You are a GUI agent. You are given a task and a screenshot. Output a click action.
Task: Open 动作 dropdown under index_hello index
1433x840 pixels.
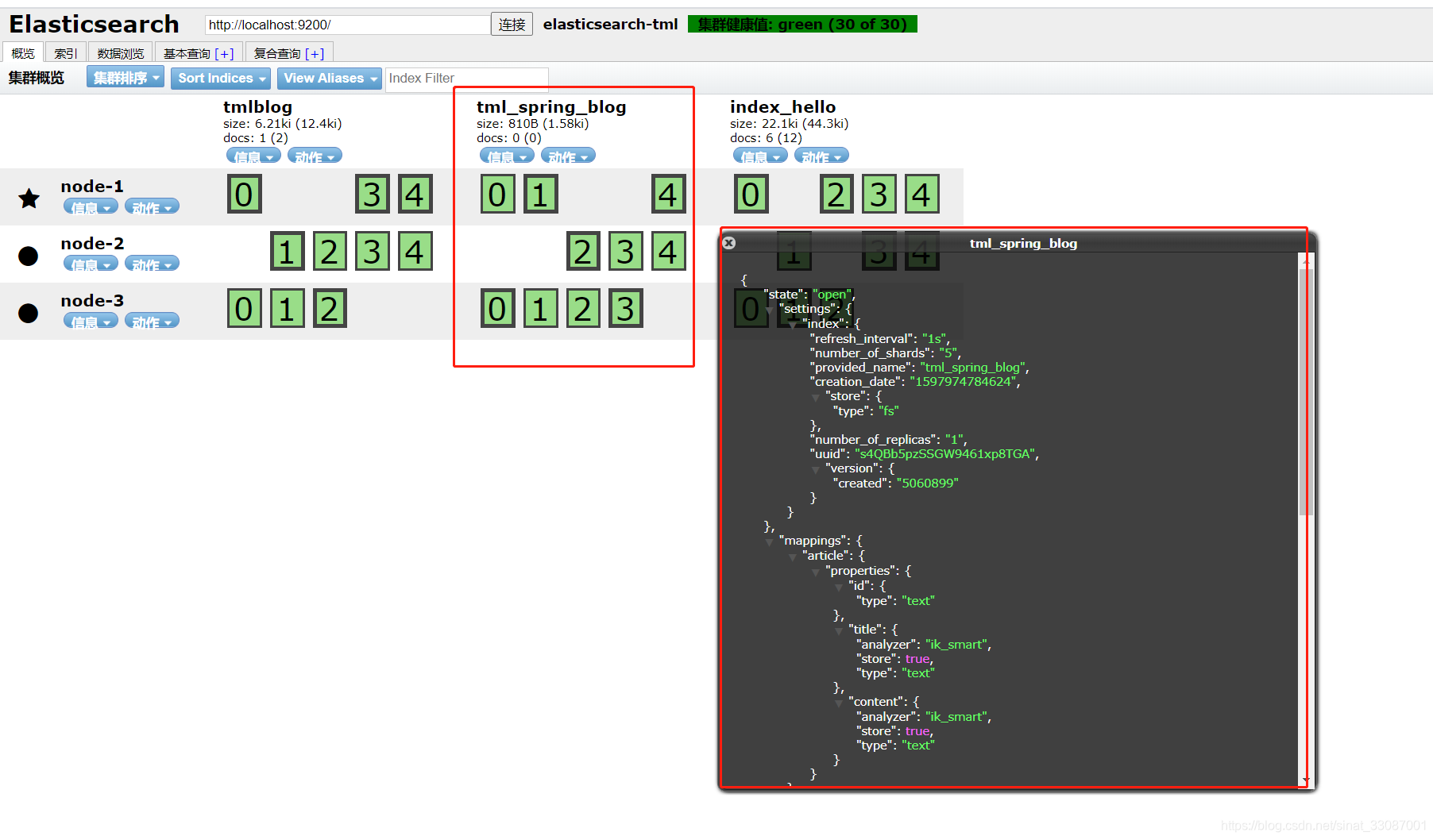pos(821,156)
